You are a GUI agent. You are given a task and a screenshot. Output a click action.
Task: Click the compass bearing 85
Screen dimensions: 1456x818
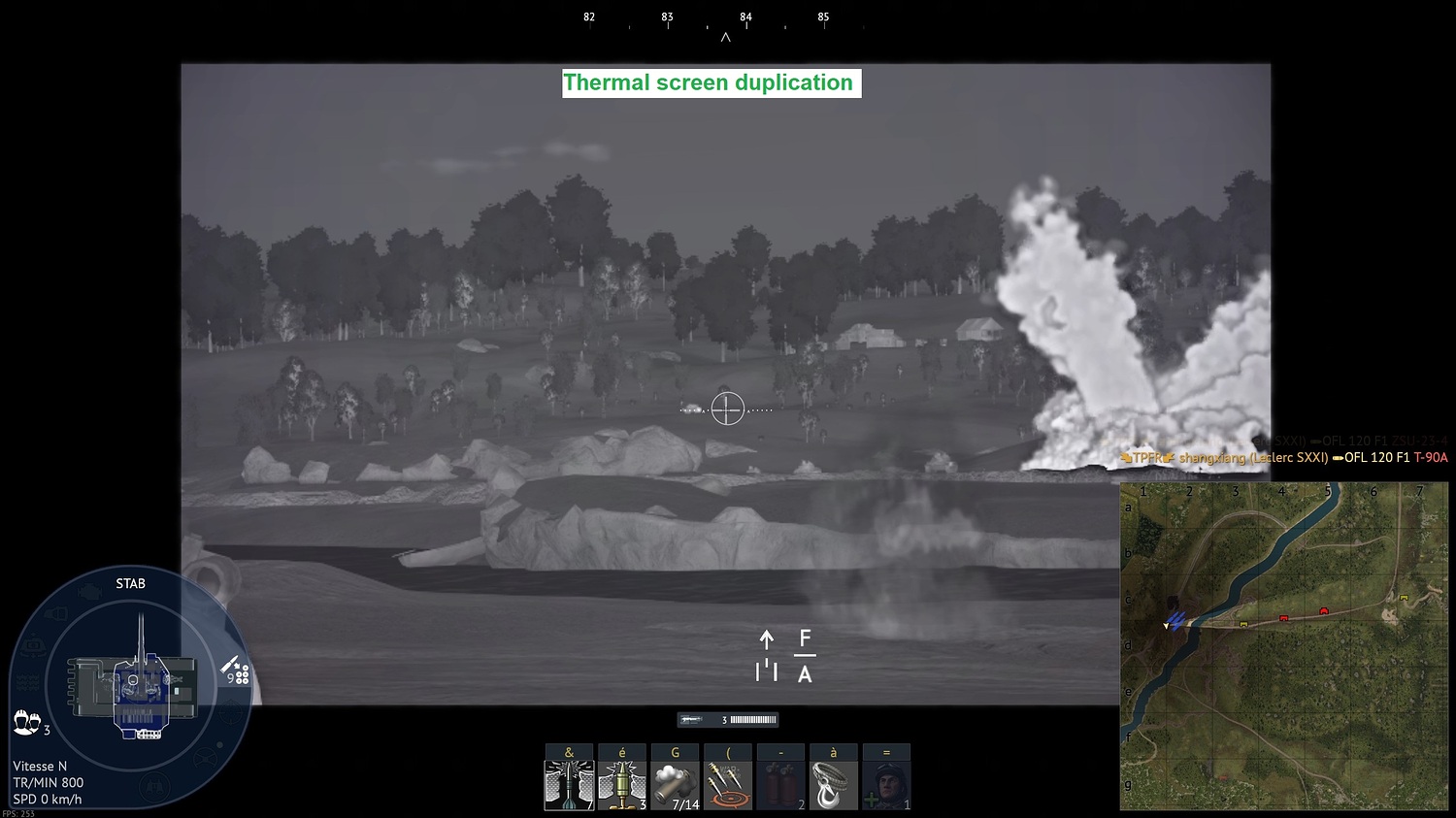(823, 16)
